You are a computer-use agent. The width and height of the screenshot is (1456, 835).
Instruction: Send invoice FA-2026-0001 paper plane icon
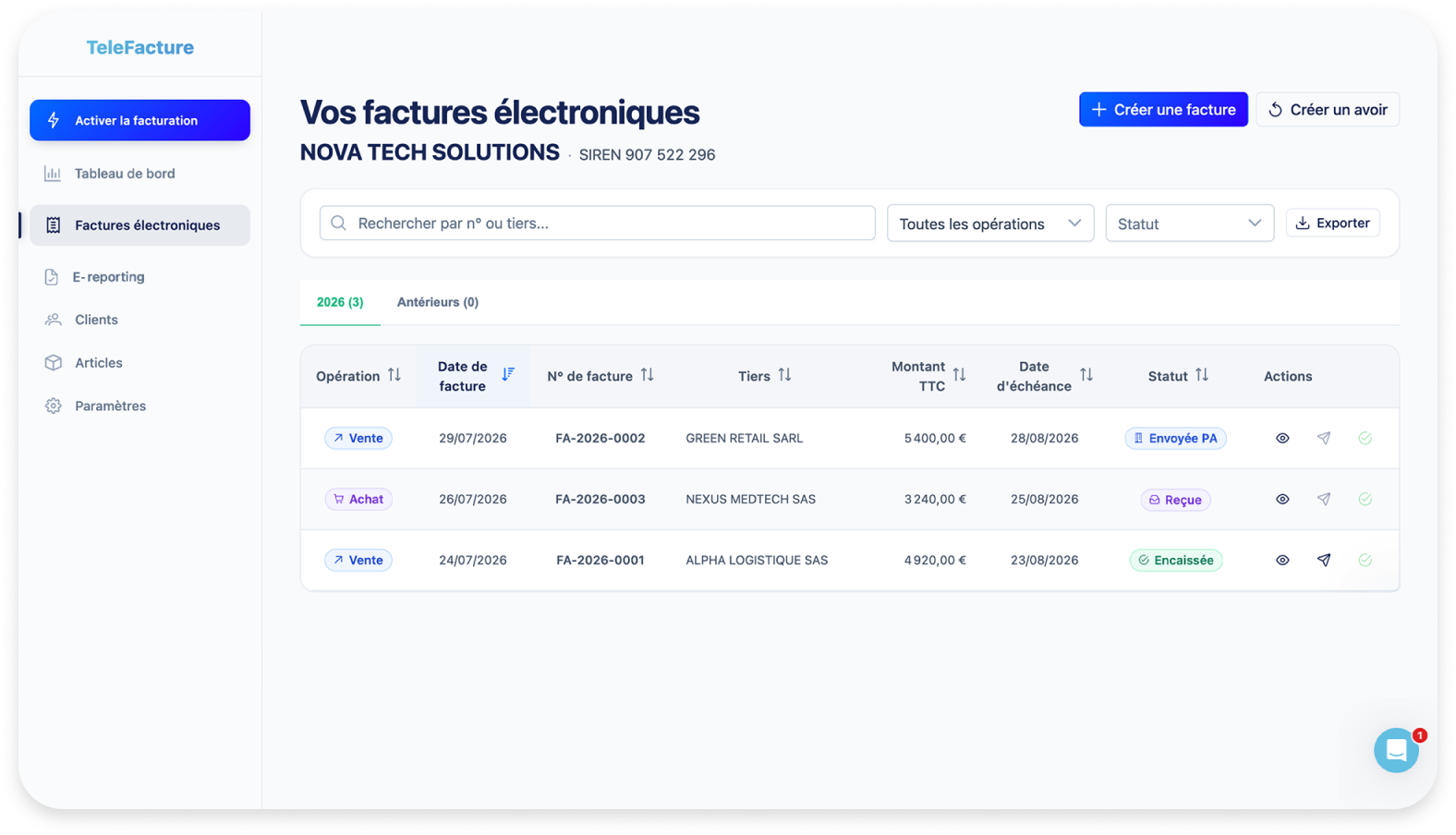pyautogui.click(x=1324, y=560)
